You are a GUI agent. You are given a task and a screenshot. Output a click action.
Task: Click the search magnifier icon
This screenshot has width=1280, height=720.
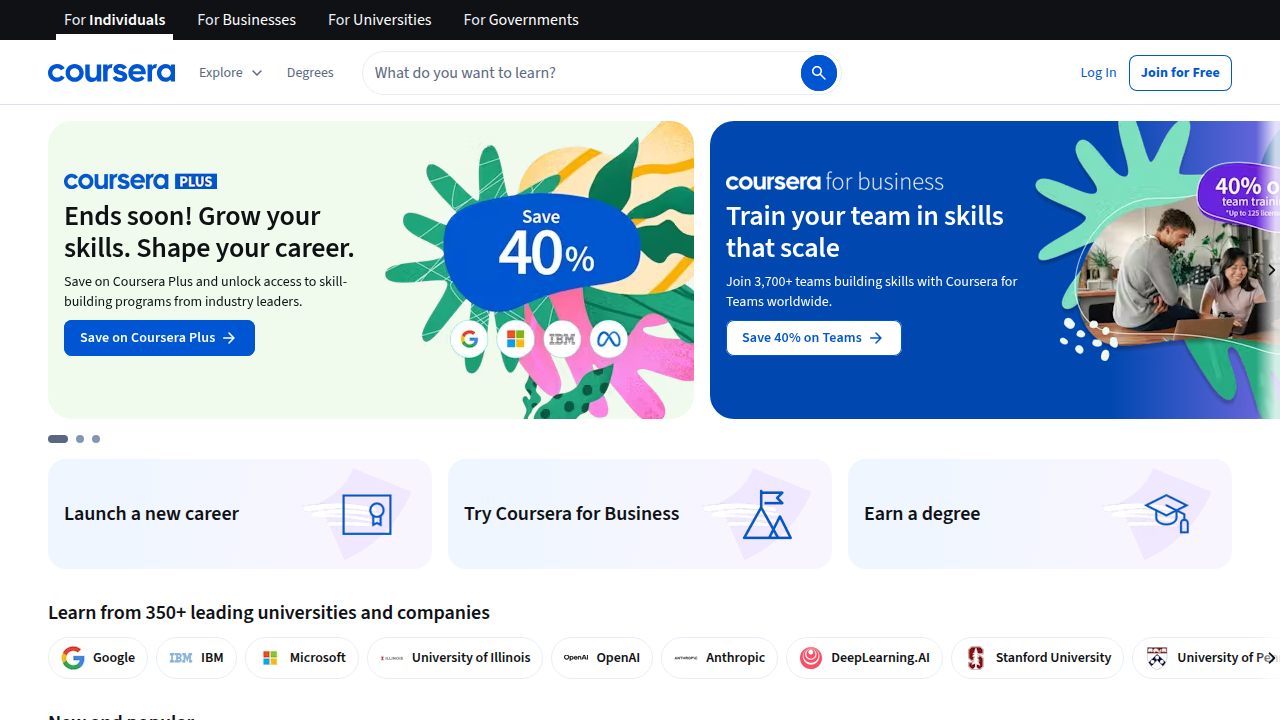[818, 72]
